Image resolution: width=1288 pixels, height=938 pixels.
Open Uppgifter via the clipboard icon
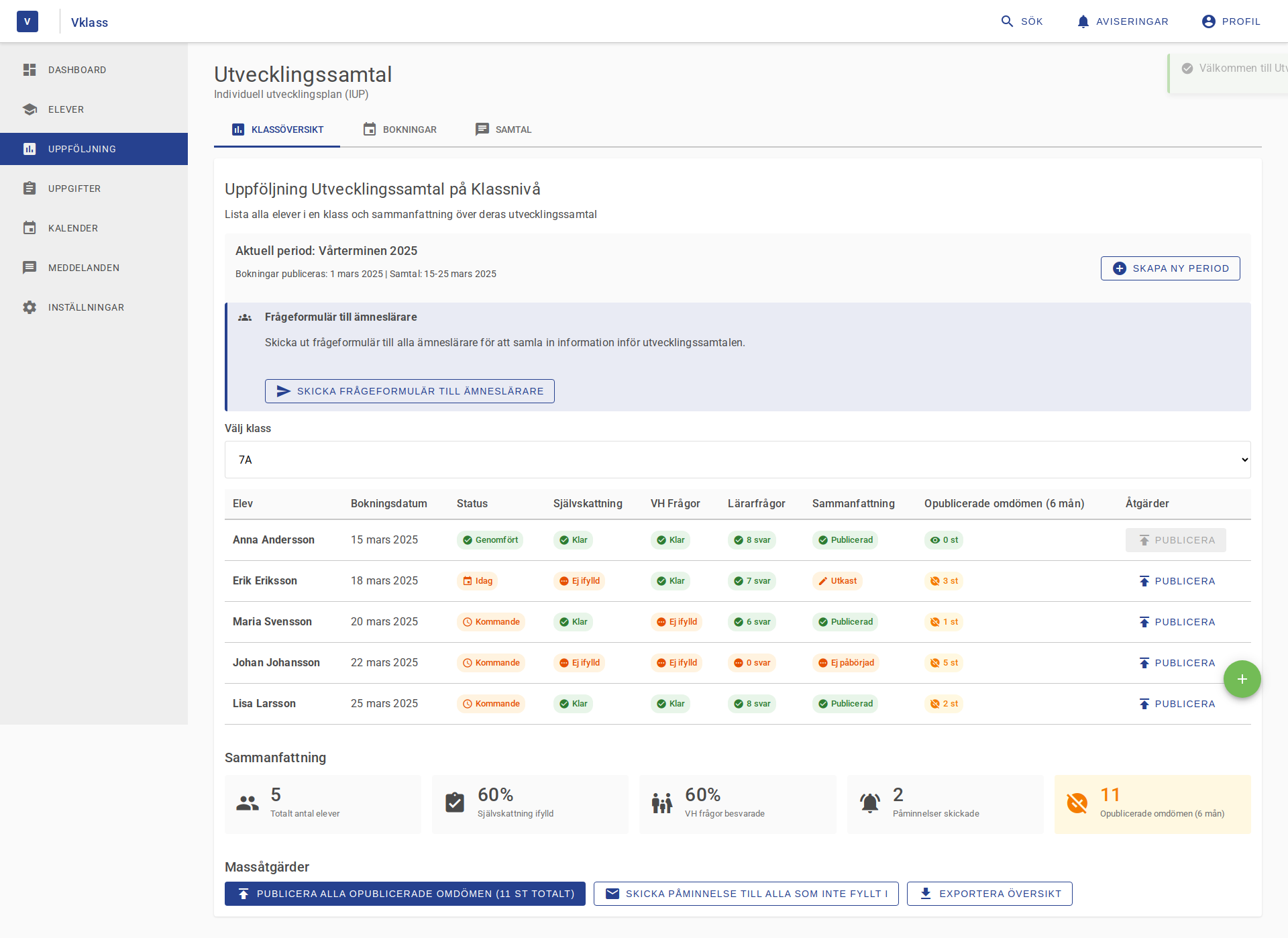(30, 189)
